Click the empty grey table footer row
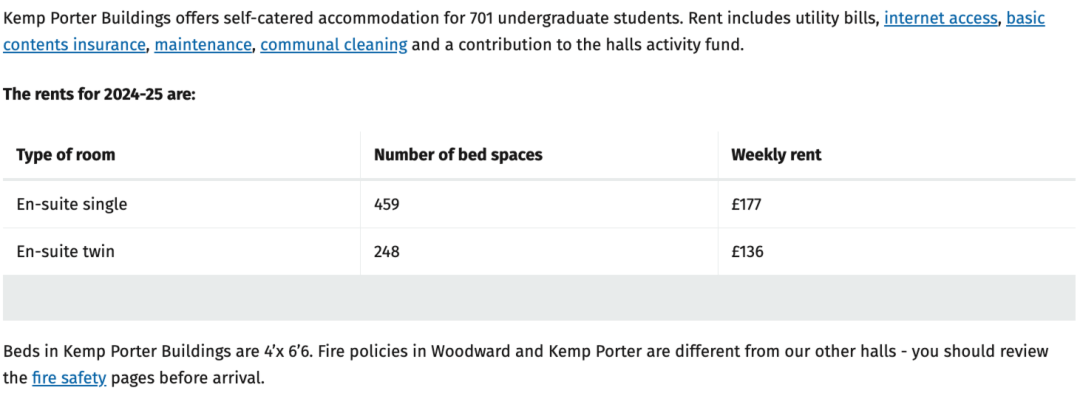This screenshot has width=1080, height=396. pos(539,298)
